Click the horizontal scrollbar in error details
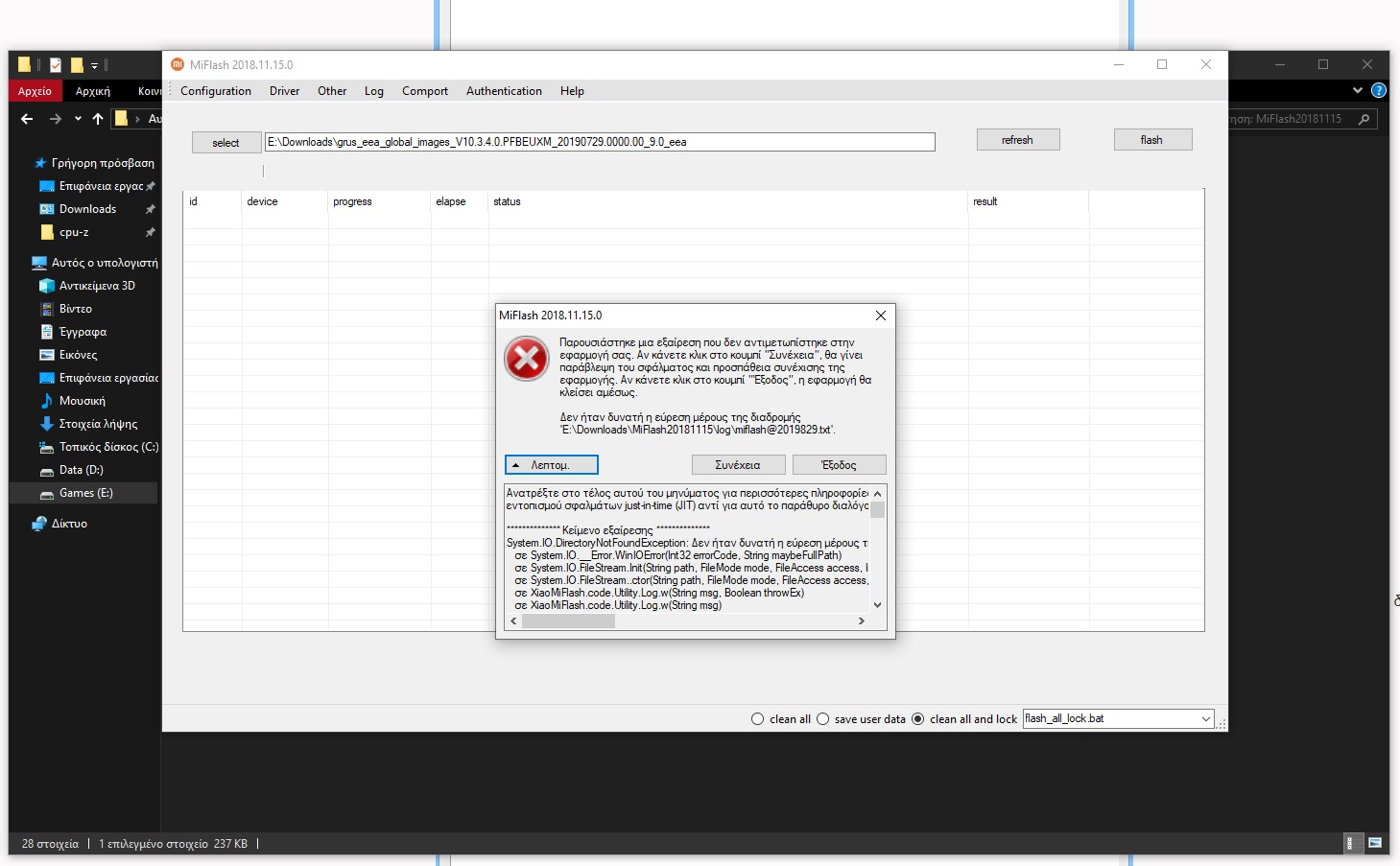The image size is (1400, 866). click(568, 621)
